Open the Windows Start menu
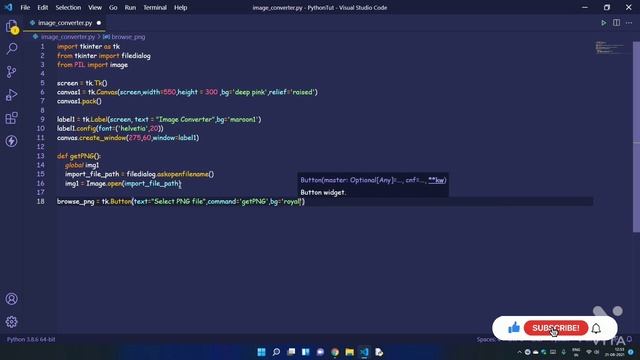Viewport: 640px width, 360px height. [x=261, y=352]
